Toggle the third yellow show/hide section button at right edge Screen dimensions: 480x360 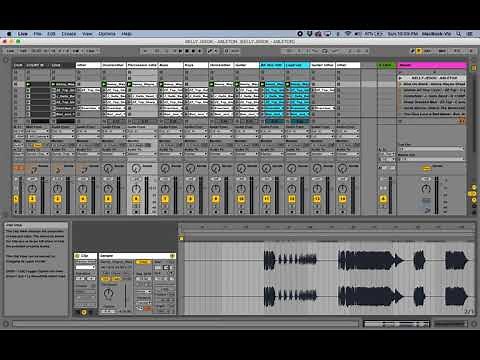[474, 200]
